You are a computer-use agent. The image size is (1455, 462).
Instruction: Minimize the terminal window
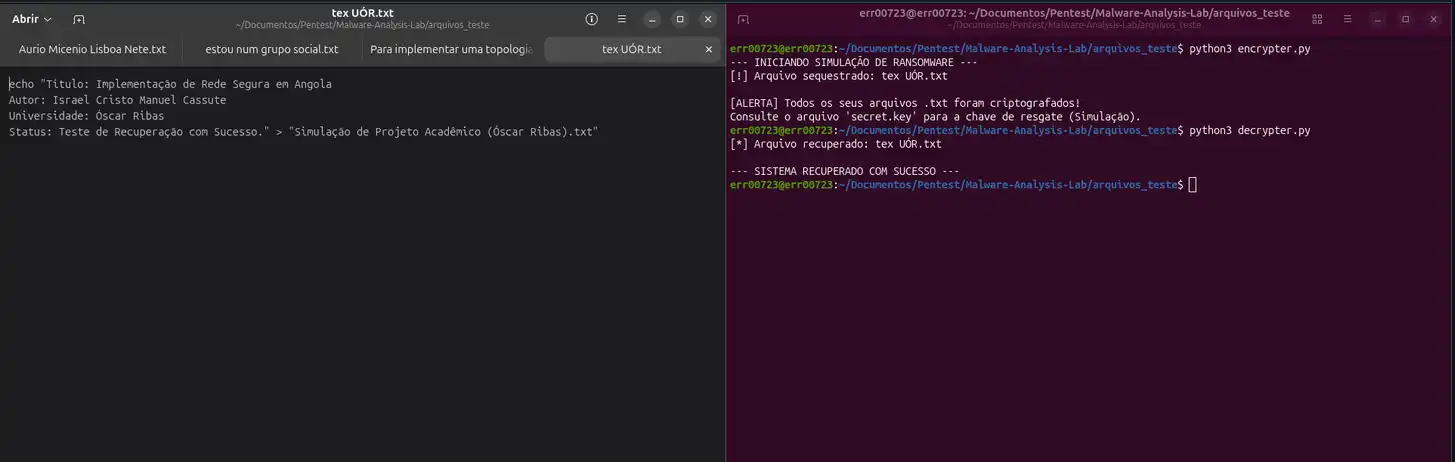click(1377, 19)
